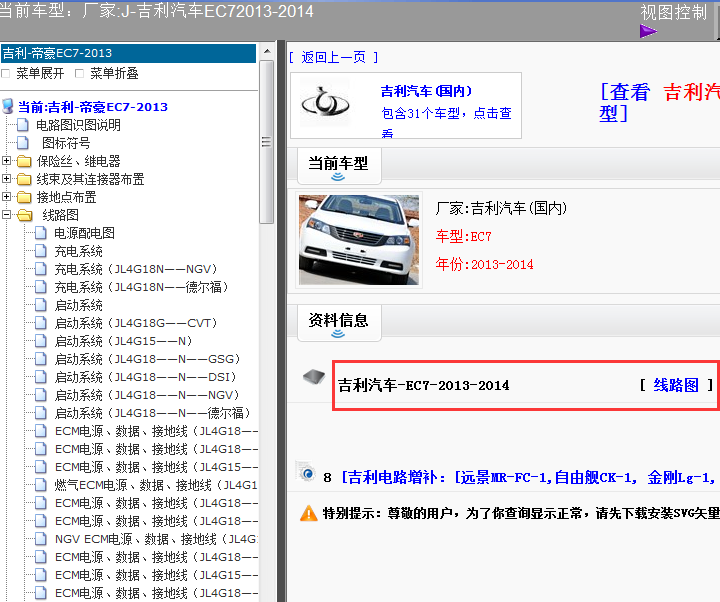Click the 年份:2013-2014 red text
Viewport: 720px width, 602px height.
click(484, 264)
